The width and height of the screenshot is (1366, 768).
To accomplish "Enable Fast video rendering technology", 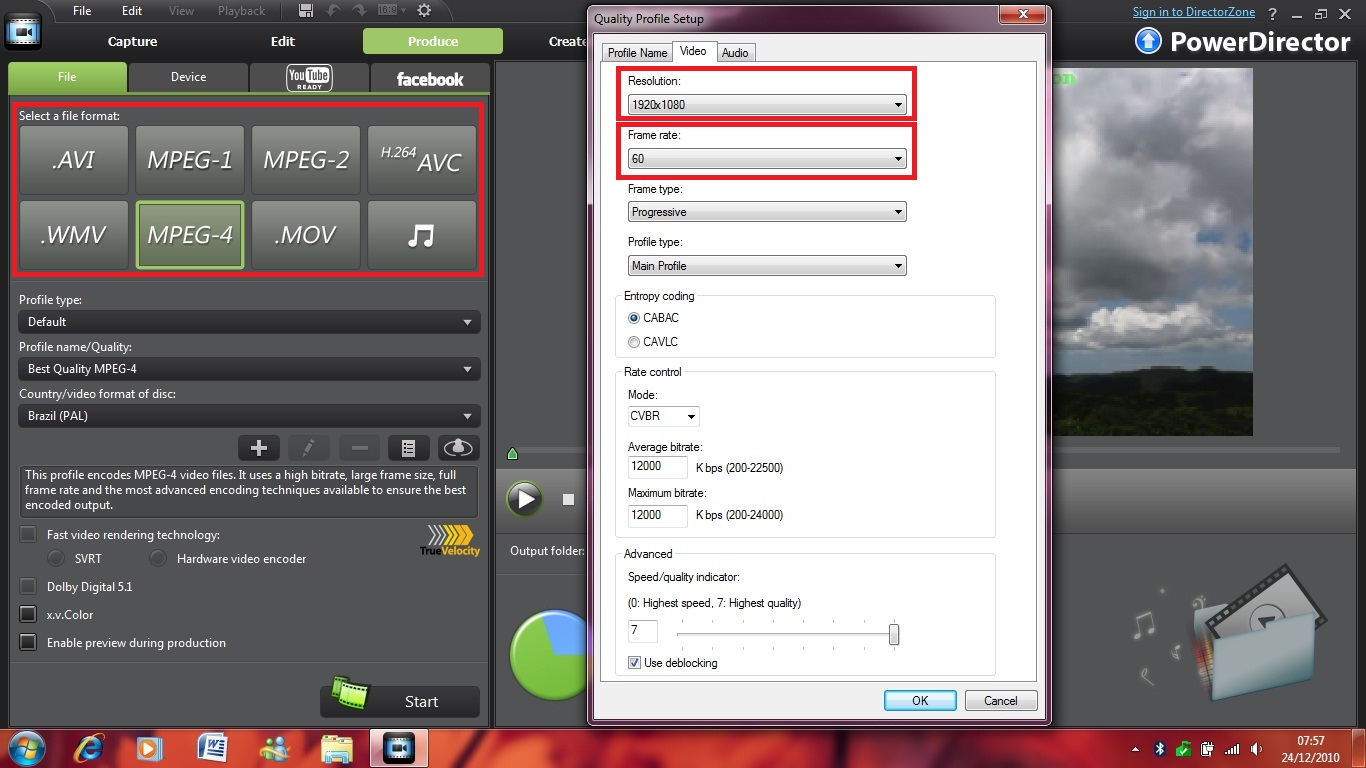I will pyautogui.click(x=28, y=535).
